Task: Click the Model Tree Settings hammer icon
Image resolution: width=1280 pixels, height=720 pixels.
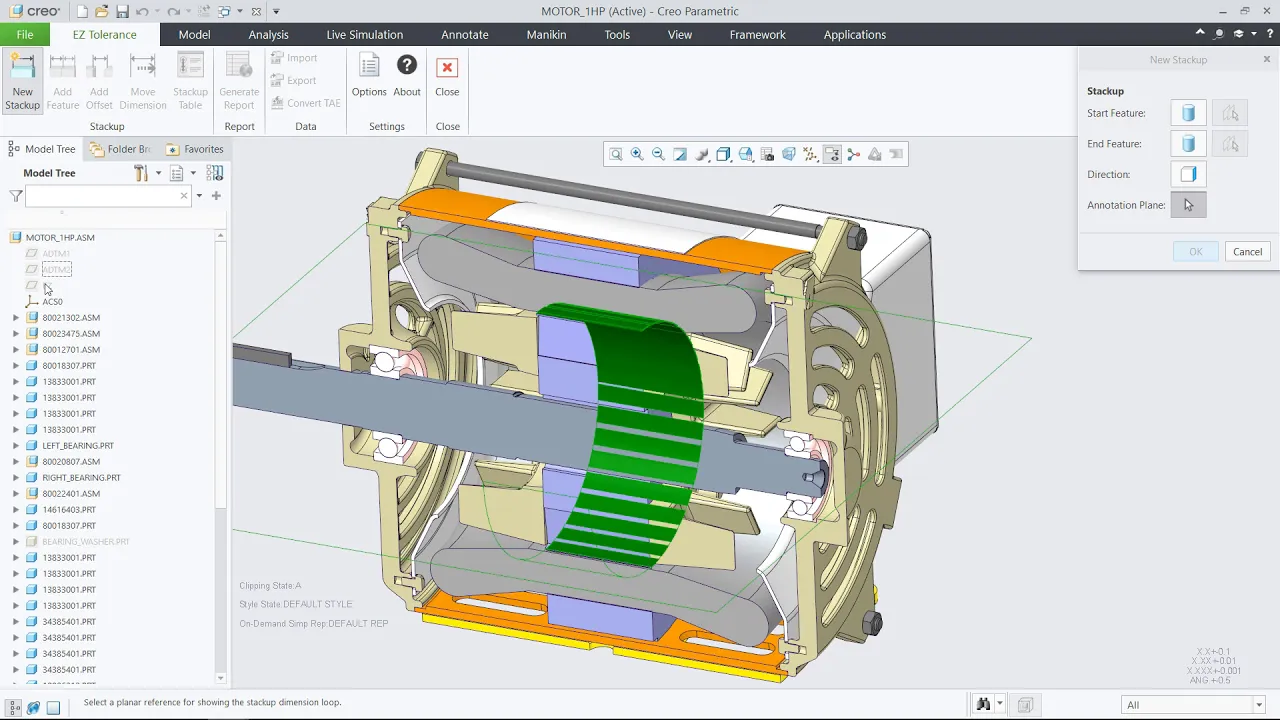Action: pyautogui.click(x=141, y=173)
